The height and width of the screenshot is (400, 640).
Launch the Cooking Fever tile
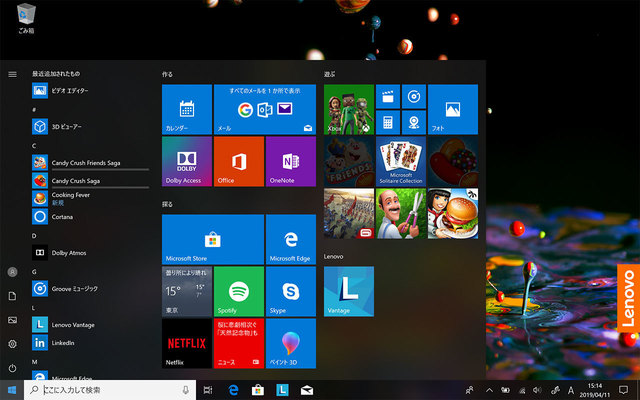[x=453, y=213]
